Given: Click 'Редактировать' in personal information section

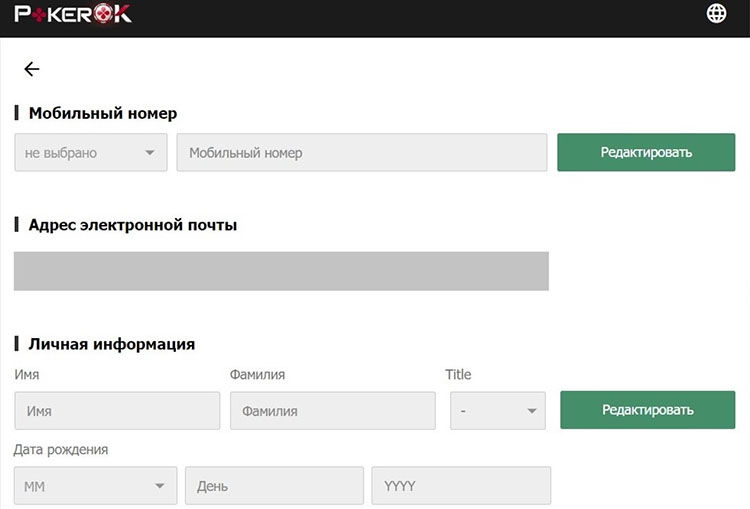Looking at the screenshot, I should click(x=648, y=410).
